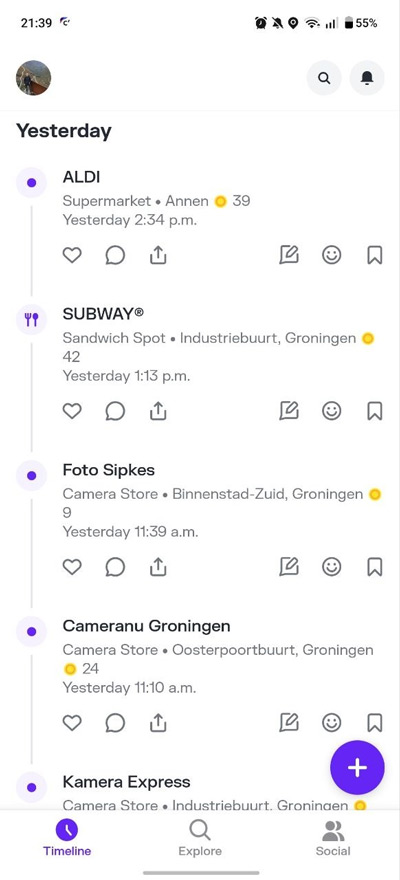Screen dimensions: 400x880
Task: Tap the purple plus check-in button
Action: click(x=357, y=767)
